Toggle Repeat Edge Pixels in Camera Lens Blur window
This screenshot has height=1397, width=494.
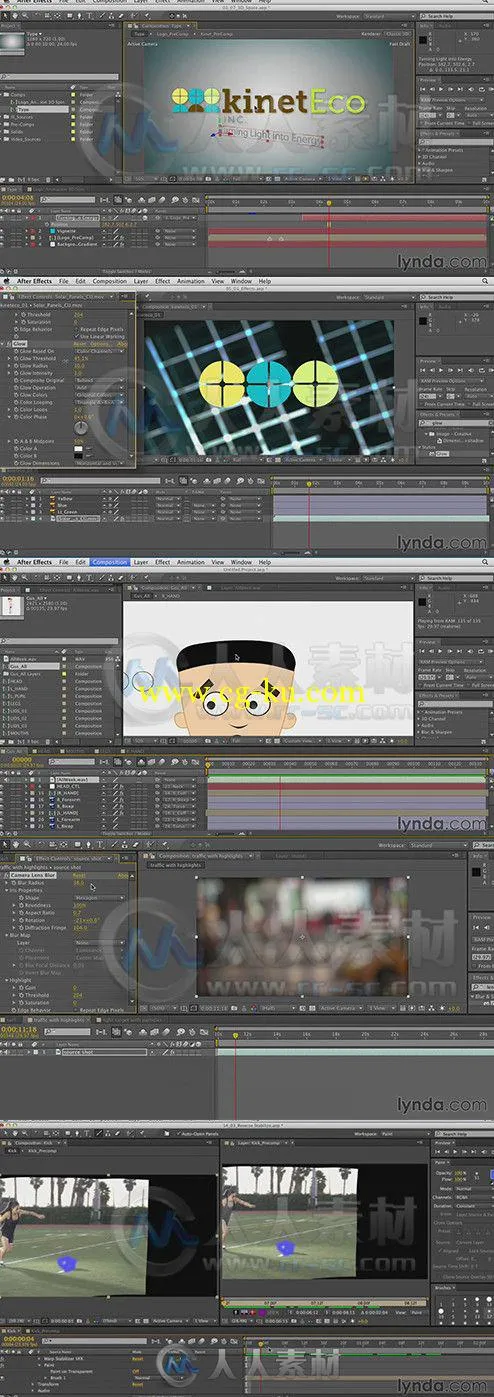click(74, 1011)
